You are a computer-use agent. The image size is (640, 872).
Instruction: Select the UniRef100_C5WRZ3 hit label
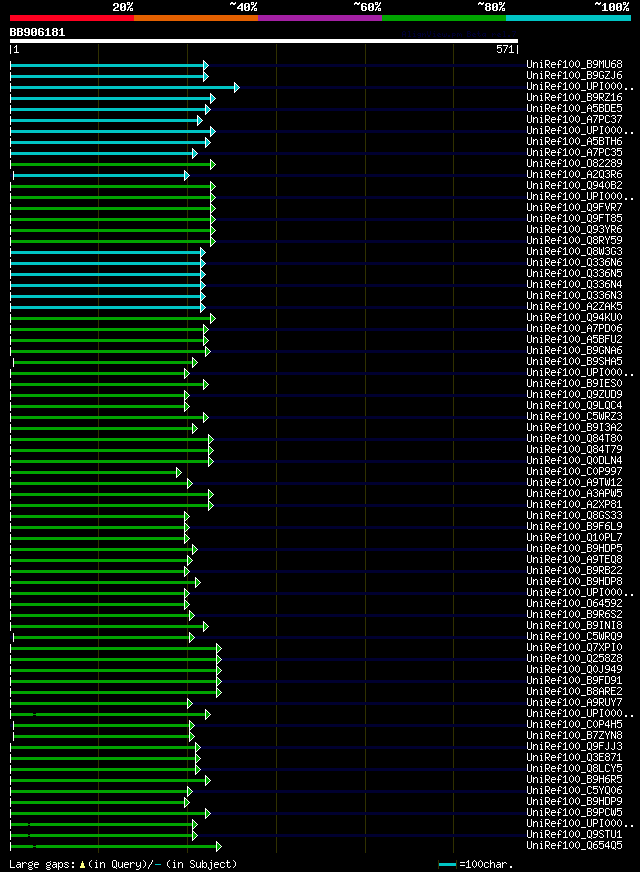point(574,416)
